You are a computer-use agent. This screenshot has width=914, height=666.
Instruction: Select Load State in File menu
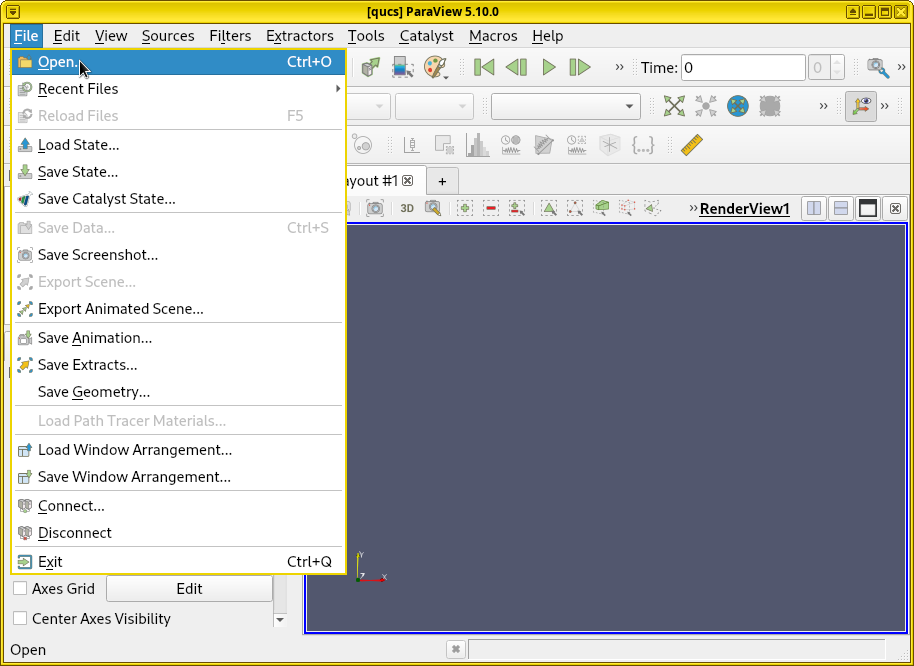pyautogui.click(x=78, y=145)
